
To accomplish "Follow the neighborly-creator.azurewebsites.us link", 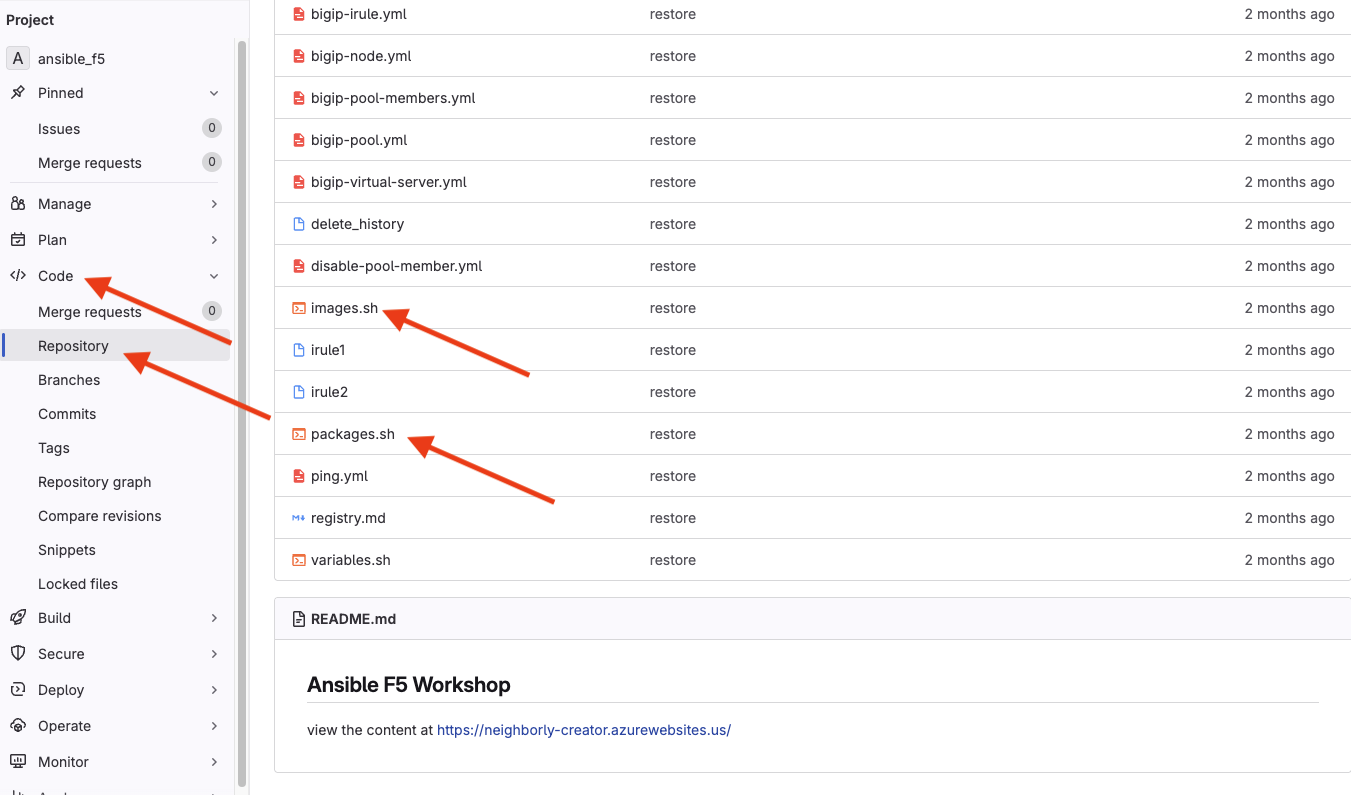I will coord(584,730).
